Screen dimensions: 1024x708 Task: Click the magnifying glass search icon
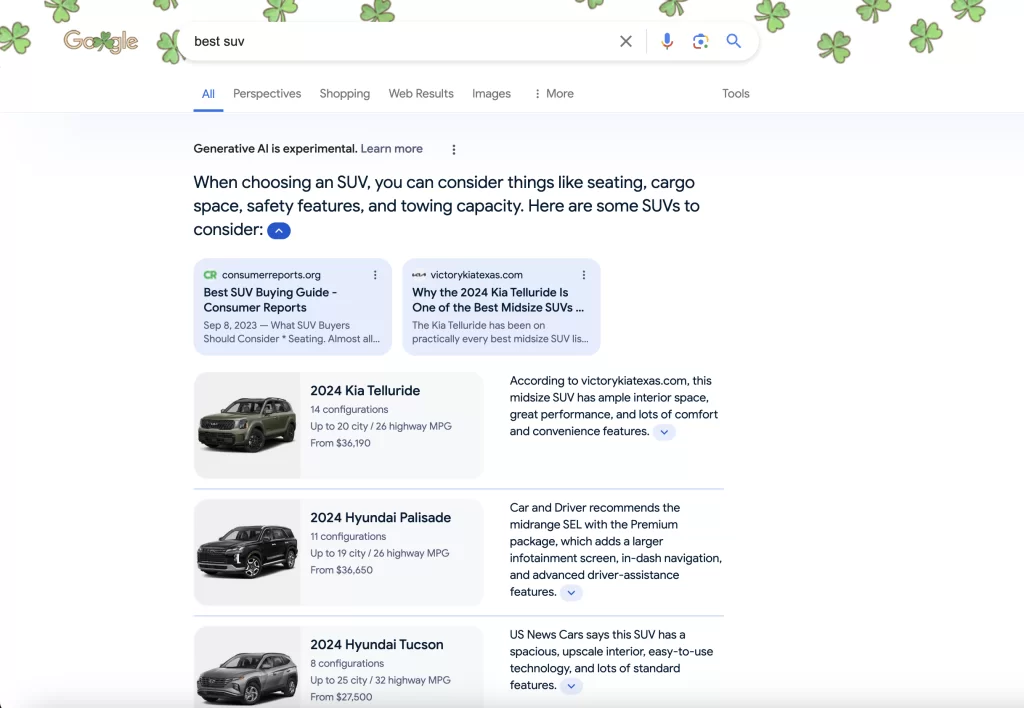733,41
